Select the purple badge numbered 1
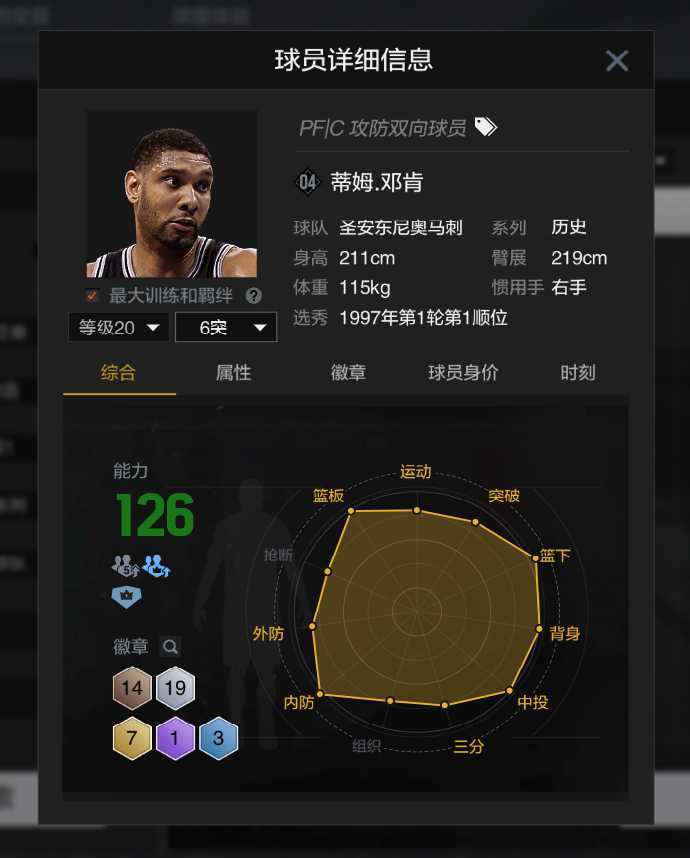Screen dimensions: 690x858 [175, 738]
